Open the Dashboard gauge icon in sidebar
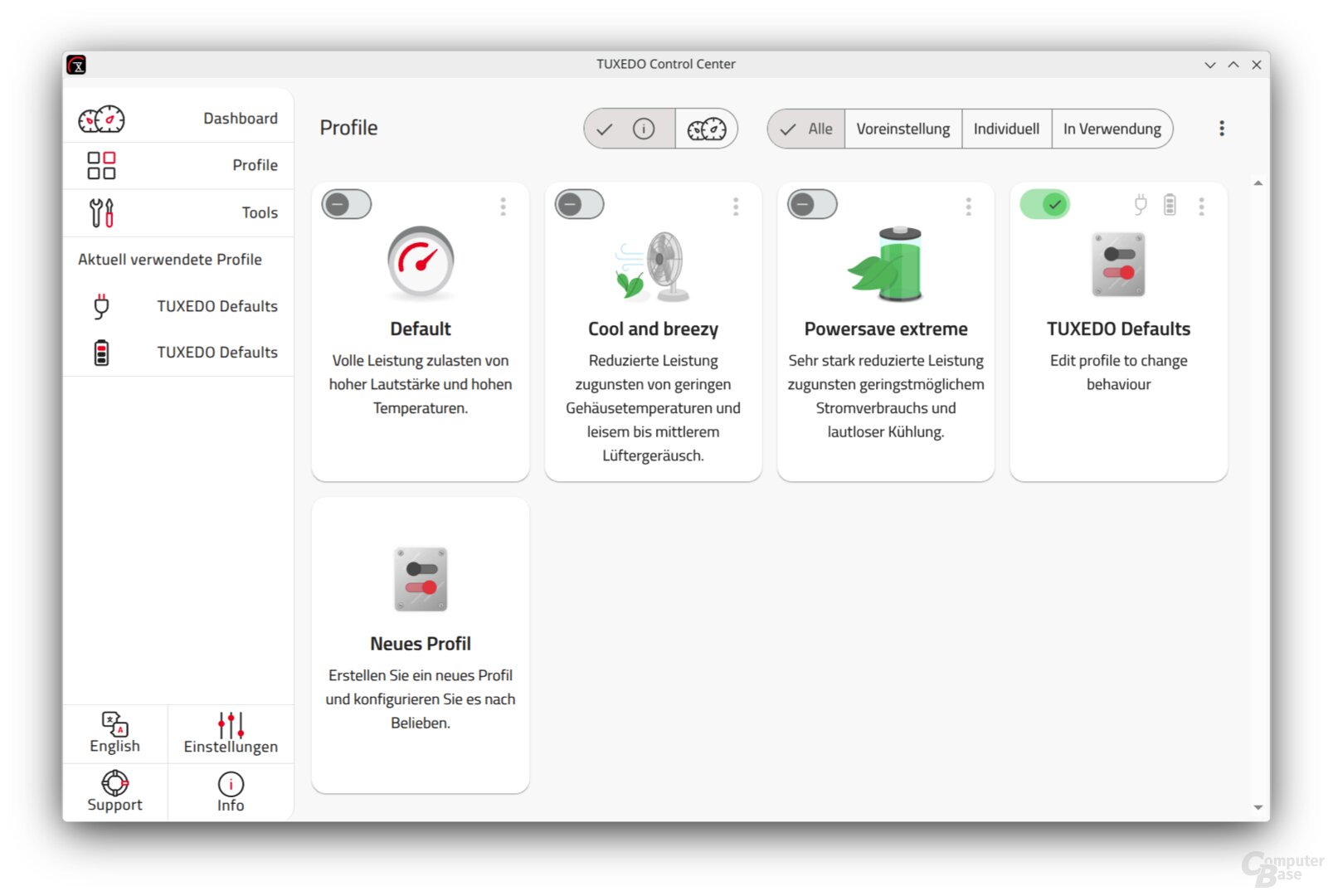Screen dimensions: 1333x896 [x=101, y=119]
